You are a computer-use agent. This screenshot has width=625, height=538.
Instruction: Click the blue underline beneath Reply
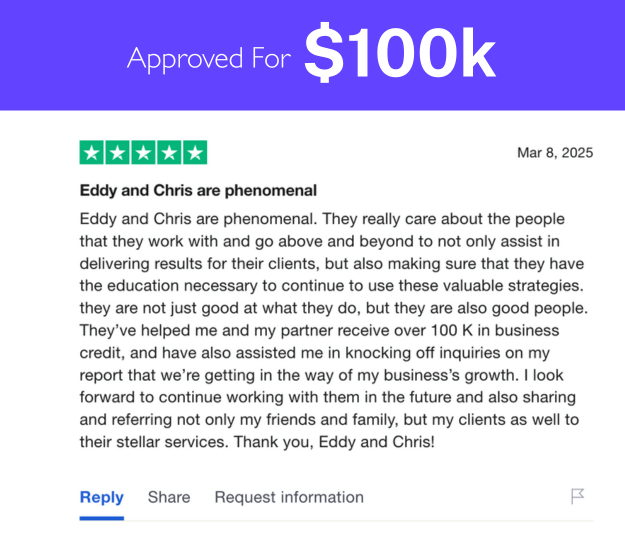(102, 518)
